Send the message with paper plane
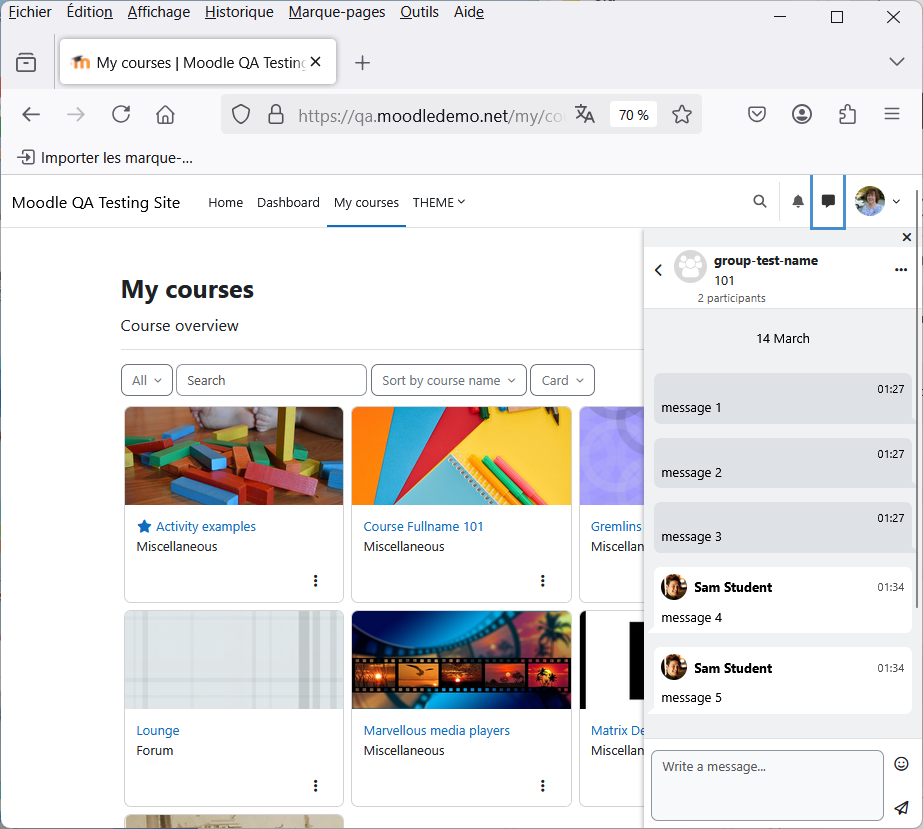Screen dimensions: 923x829 tap(901, 808)
